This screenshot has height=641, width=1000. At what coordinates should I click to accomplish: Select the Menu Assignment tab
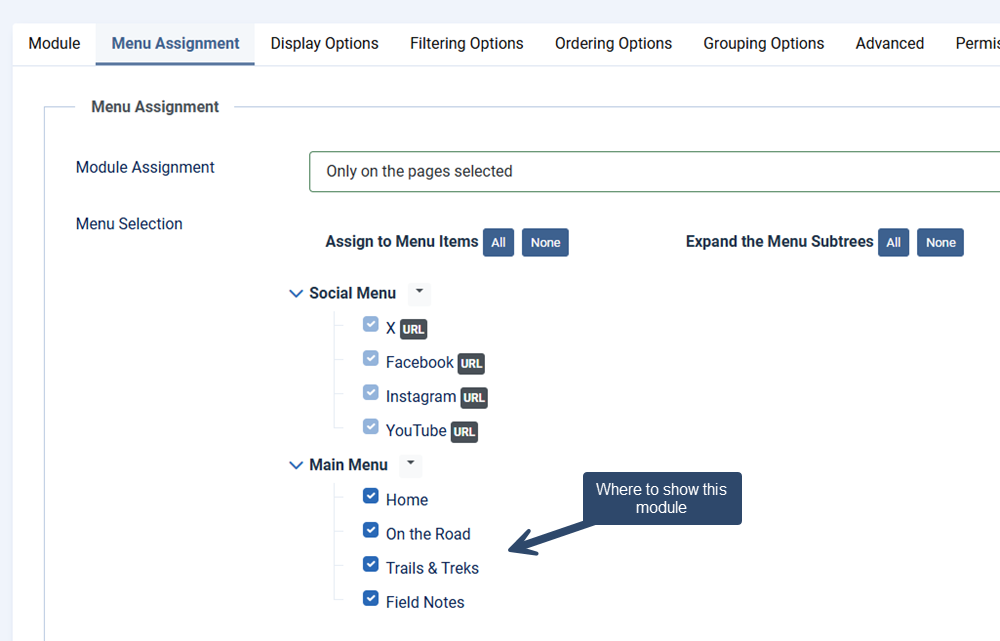point(175,43)
